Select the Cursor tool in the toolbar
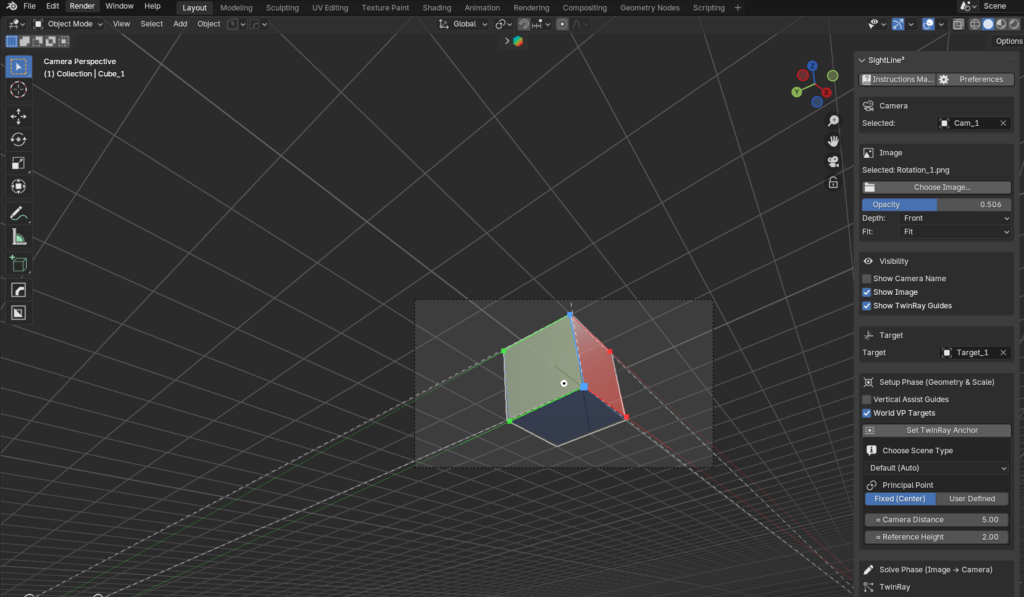 coord(18,90)
